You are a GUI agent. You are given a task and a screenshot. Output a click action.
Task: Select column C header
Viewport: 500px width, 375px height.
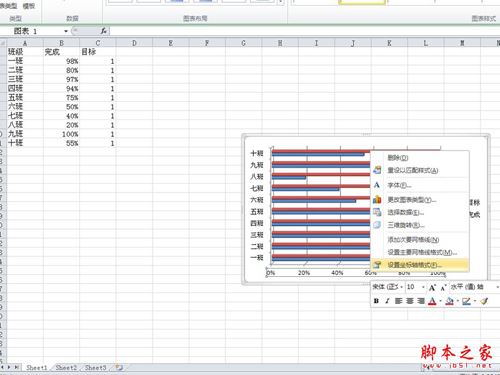98,43
